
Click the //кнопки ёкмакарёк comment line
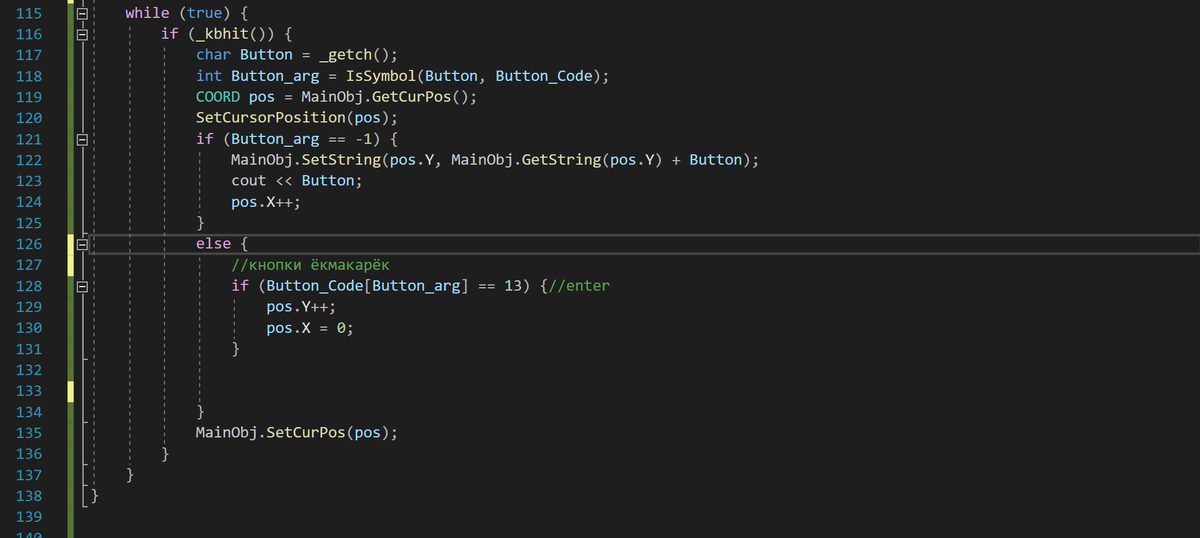pyautogui.click(x=311, y=265)
